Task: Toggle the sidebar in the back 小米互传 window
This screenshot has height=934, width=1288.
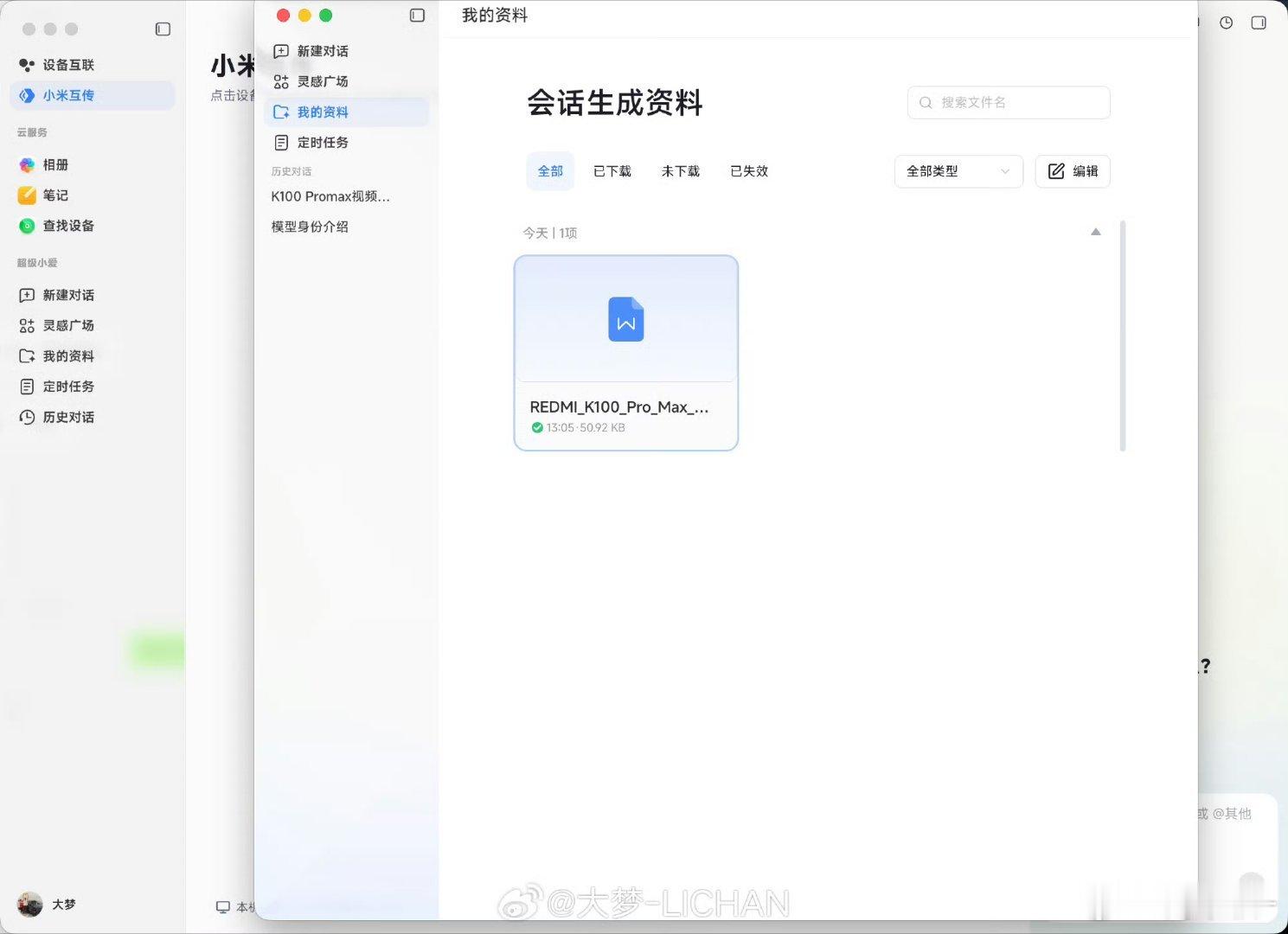Action: point(163,29)
